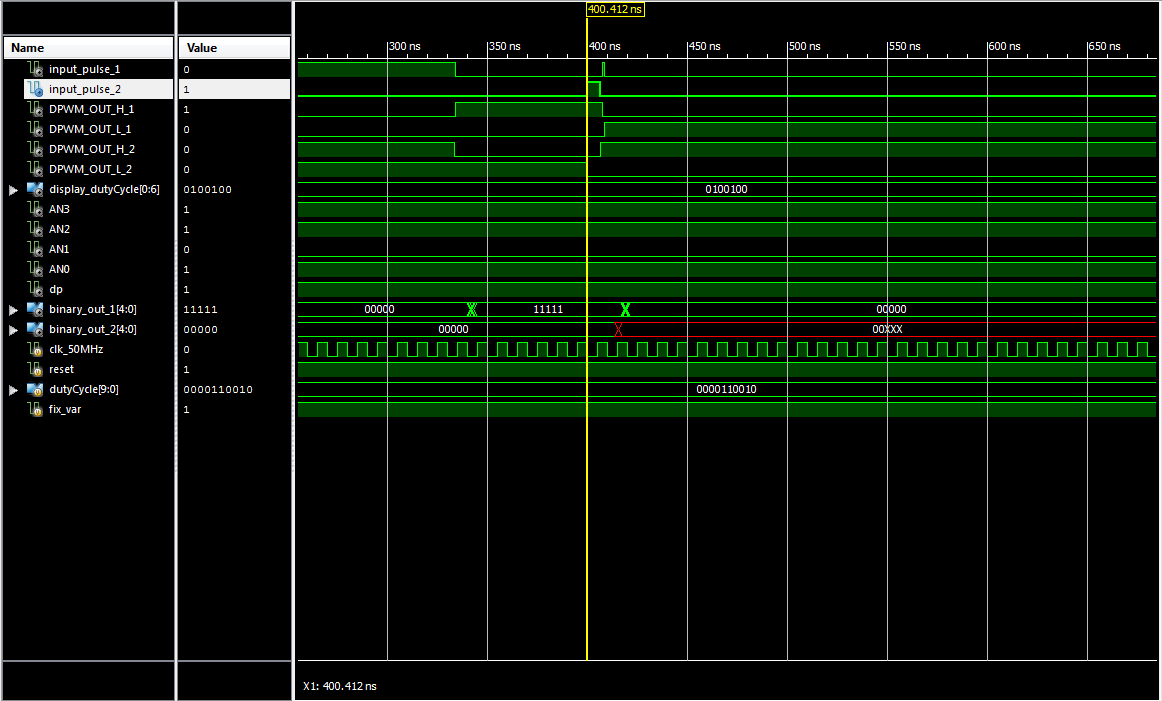Click the clk_50MHz signal icon
This screenshot has width=1162, height=701.
pos(35,349)
